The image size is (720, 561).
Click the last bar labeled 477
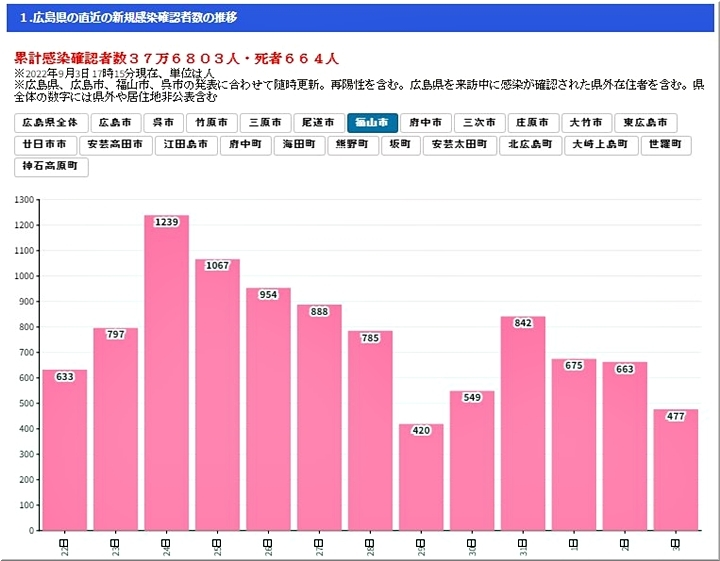pyautogui.click(x=676, y=470)
